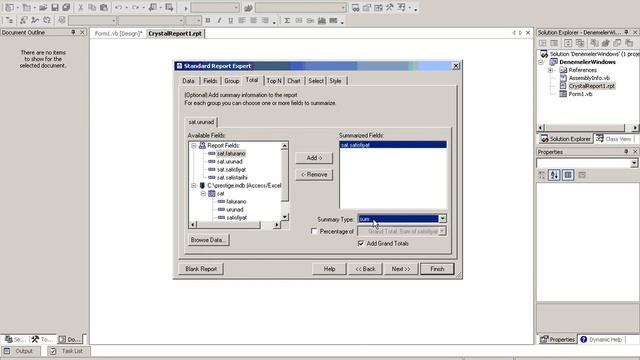Viewport: 640px width, 360px height.
Task: Click the Align Left icon in the toolbar
Action: (242, 20)
